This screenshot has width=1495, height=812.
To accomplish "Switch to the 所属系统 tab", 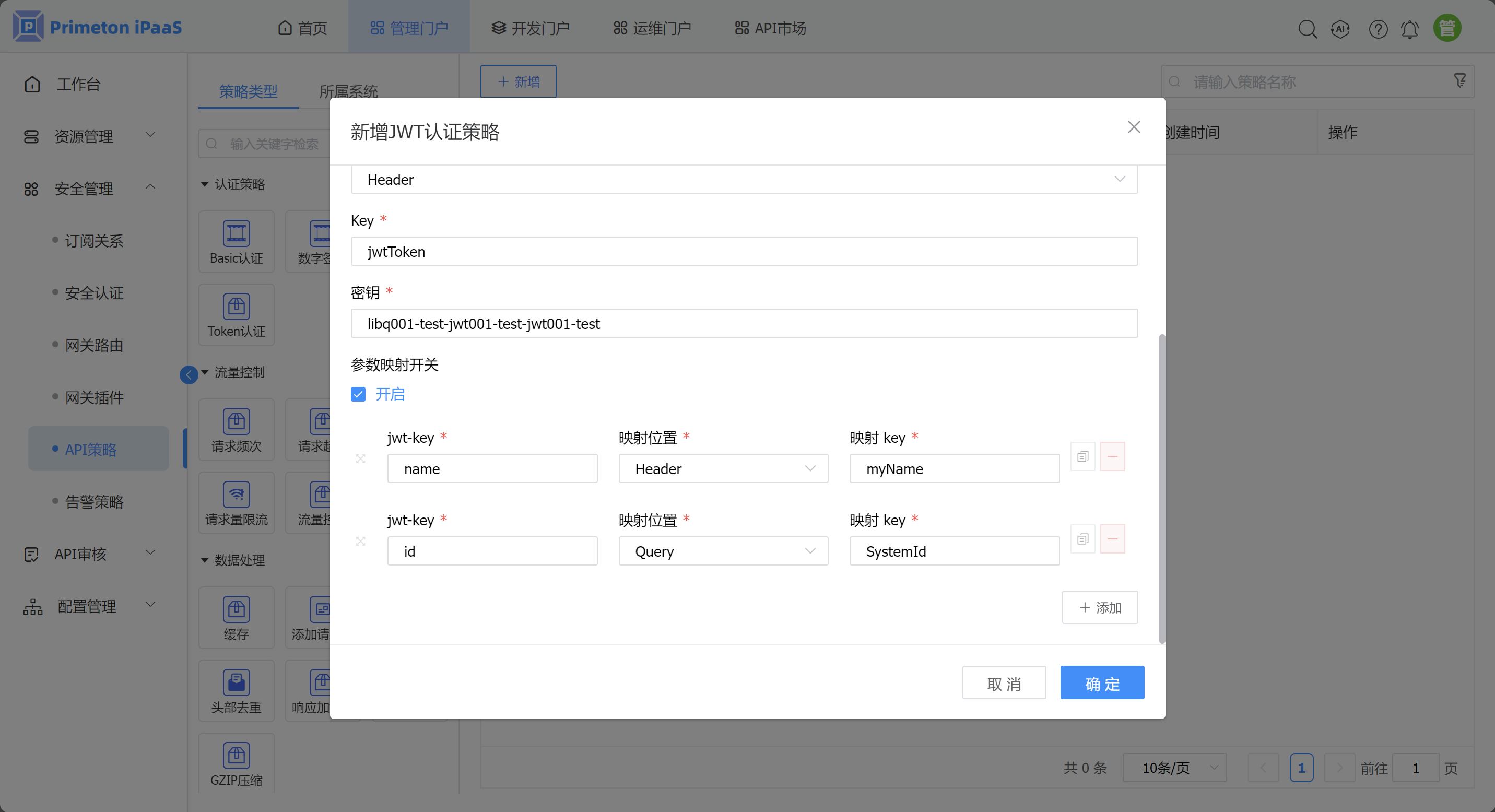I will [x=348, y=91].
